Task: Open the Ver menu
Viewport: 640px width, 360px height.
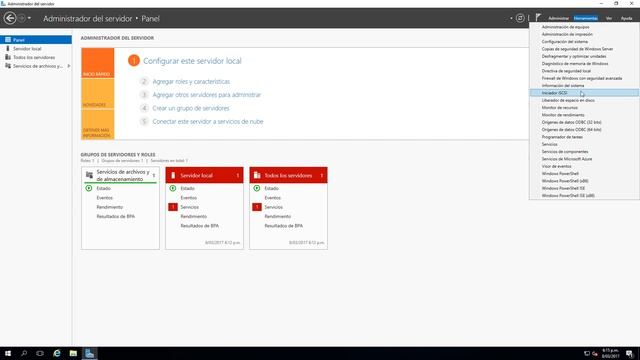Action: click(x=609, y=18)
